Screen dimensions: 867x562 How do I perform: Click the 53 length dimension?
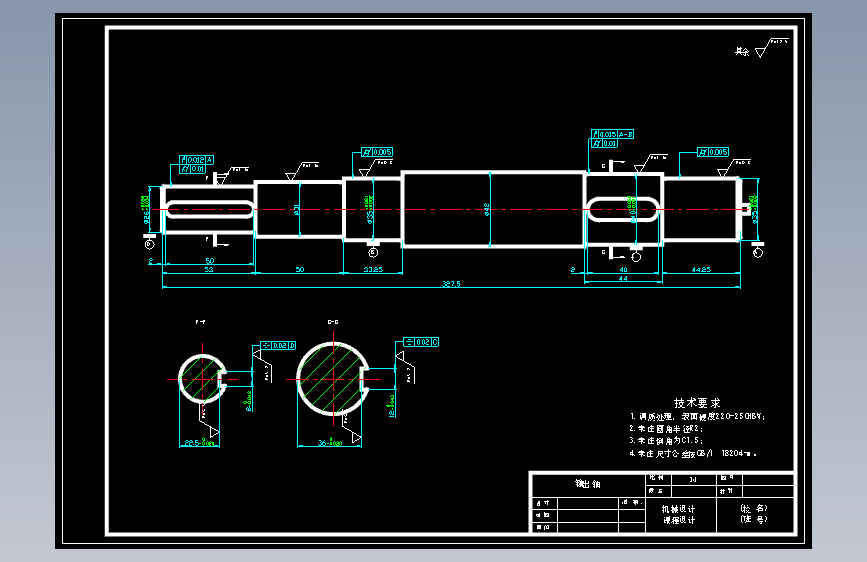208,269
